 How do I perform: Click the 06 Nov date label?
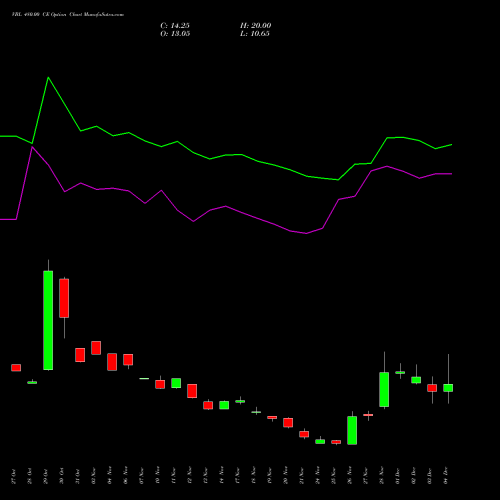pyautogui.click(x=125, y=476)
